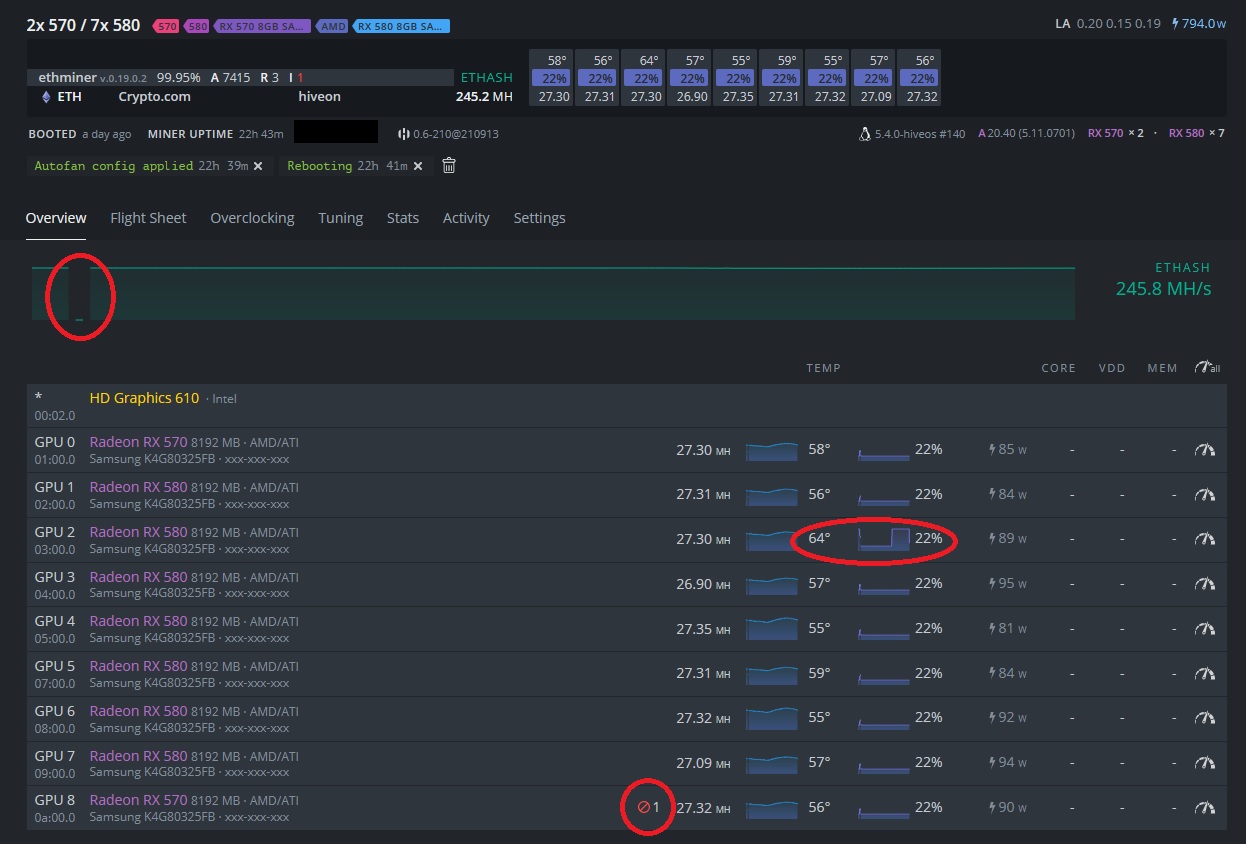
Task: Click the hiveon pool link
Action: [319, 96]
